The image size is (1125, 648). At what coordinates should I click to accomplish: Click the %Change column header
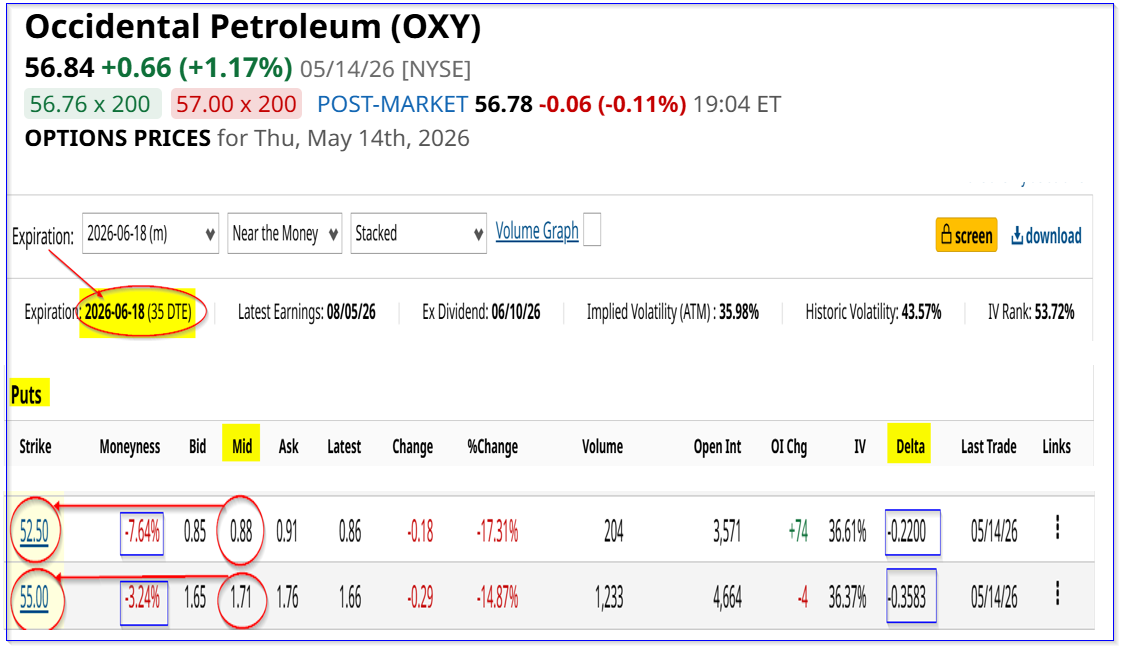(x=492, y=446)
